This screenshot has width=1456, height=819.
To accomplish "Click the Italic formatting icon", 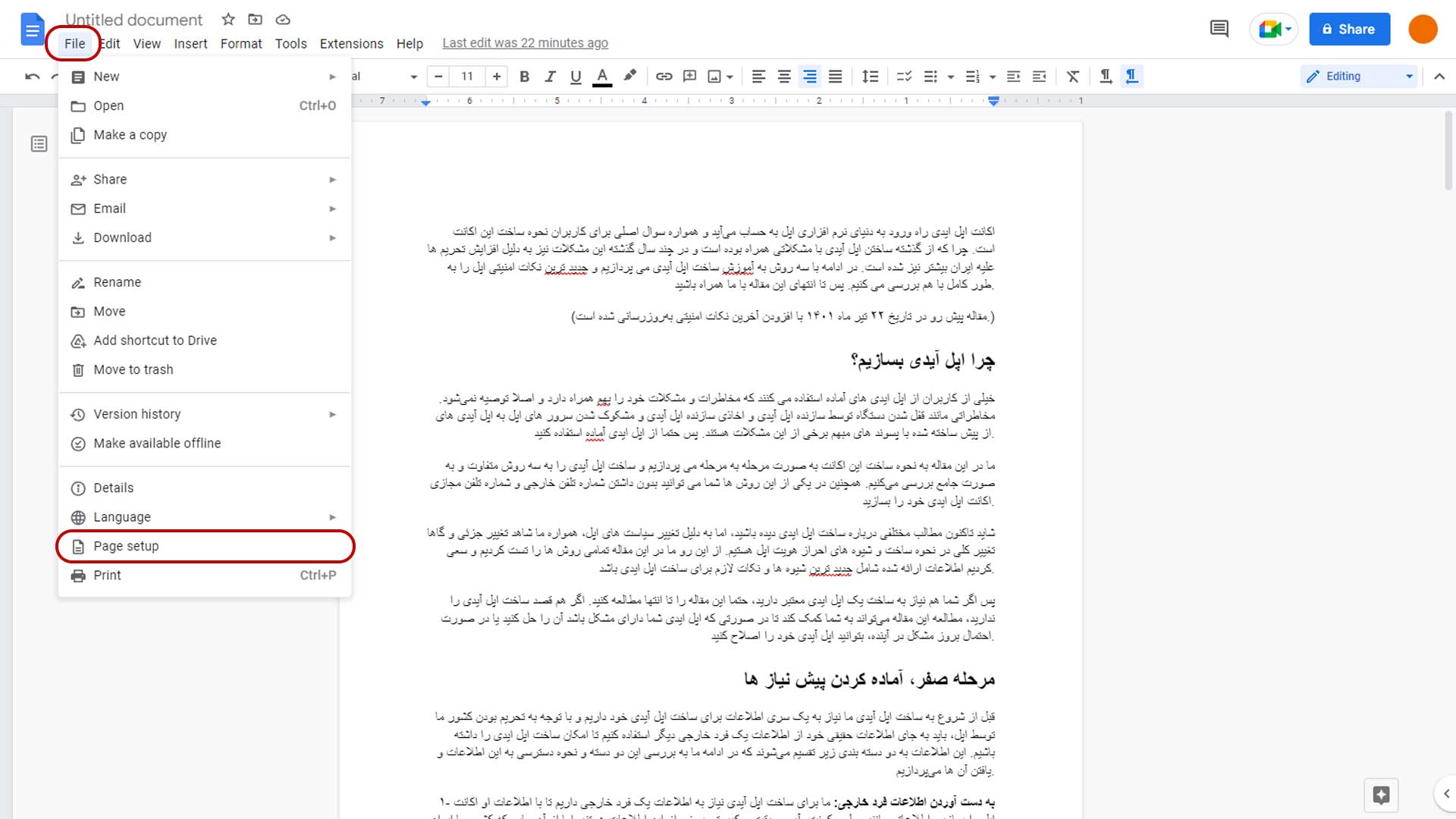I will click(551, 76).
